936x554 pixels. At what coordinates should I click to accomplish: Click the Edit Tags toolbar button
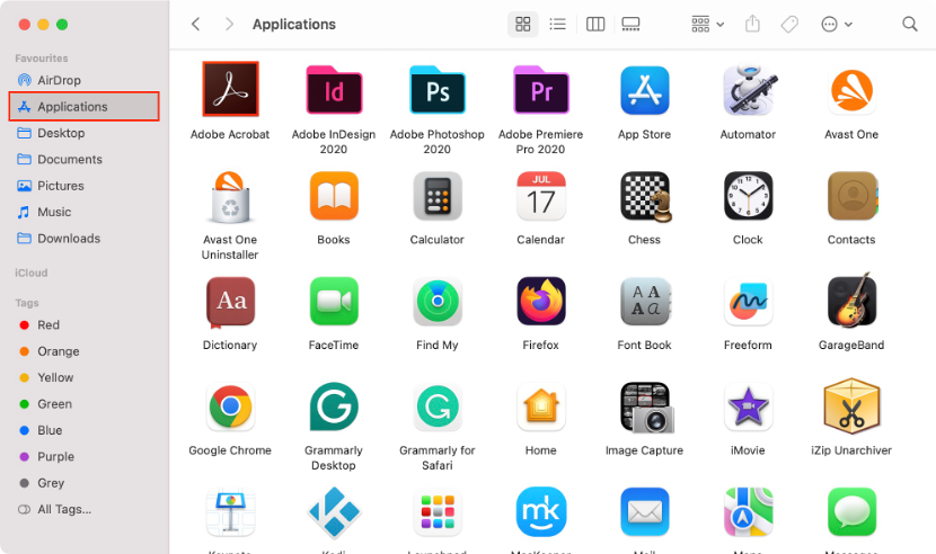pos(789,24)
